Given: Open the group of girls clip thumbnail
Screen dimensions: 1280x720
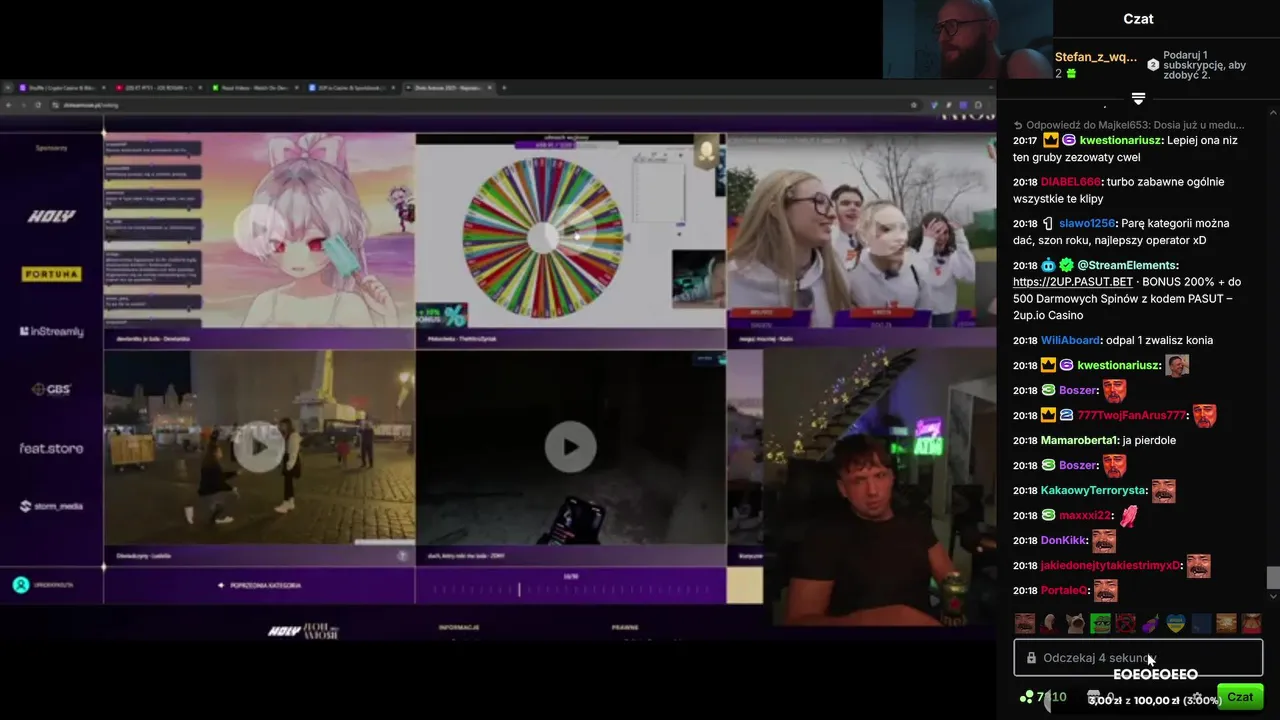Looking at the screenshot, I should (x=861, y=230).
